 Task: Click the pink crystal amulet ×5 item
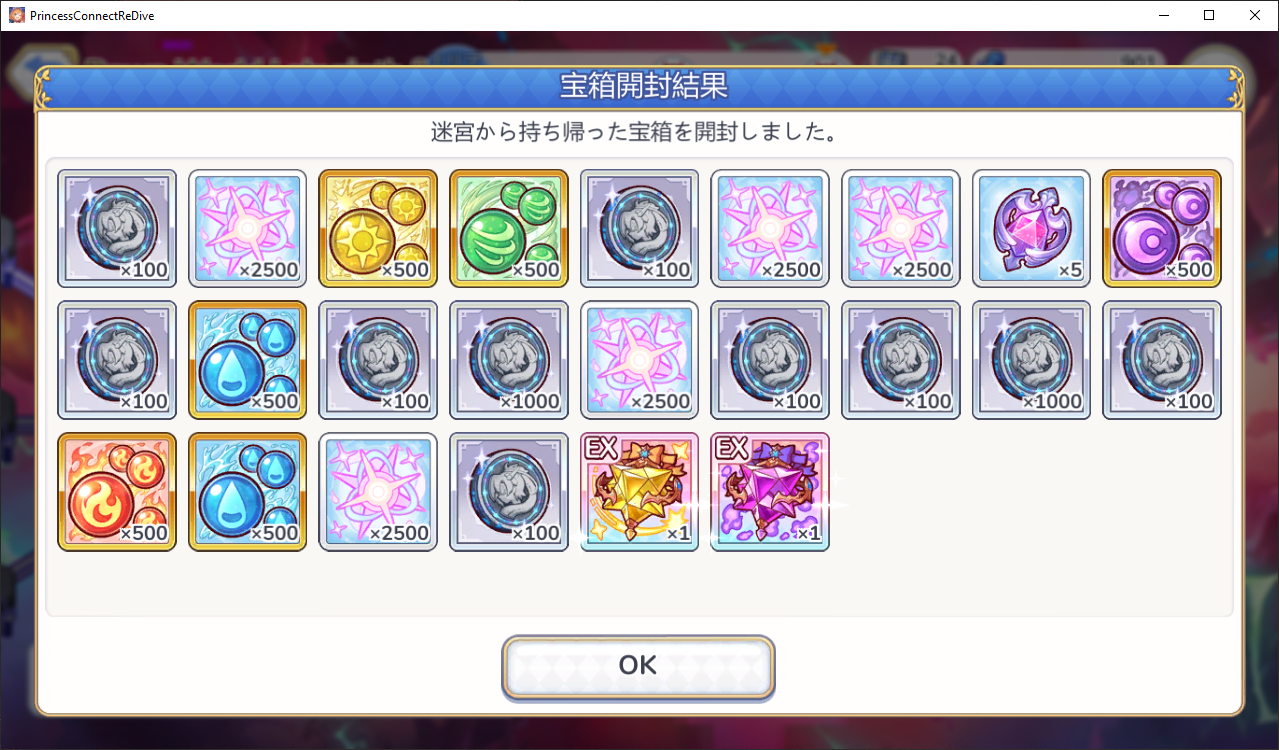coord(1031,229)
